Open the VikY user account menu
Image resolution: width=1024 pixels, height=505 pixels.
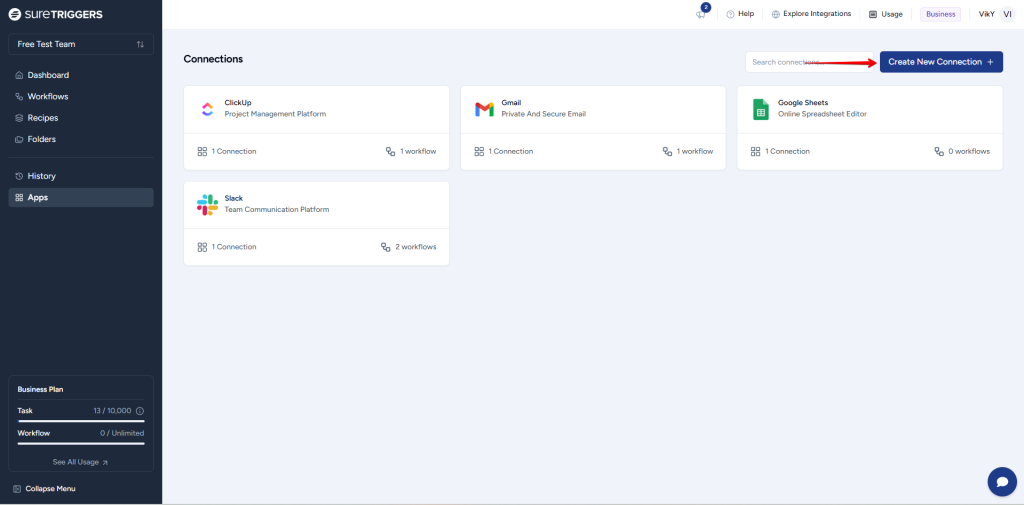[x=996, y=14]
